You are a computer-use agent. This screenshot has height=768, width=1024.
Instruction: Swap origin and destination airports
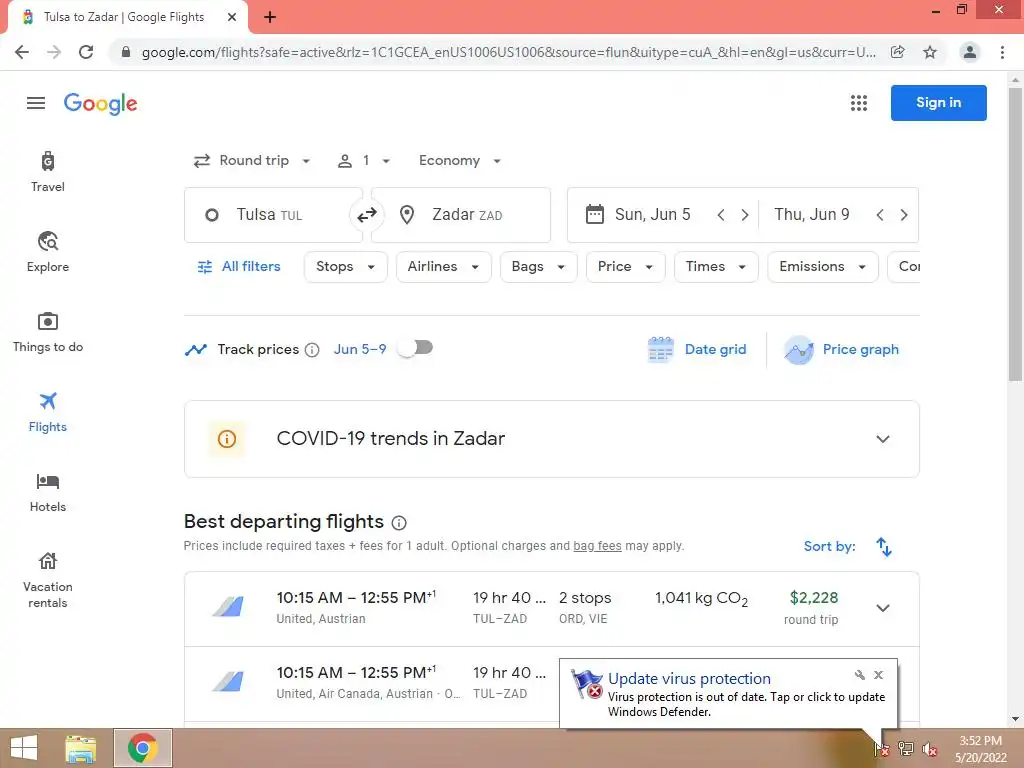[366, 214]
